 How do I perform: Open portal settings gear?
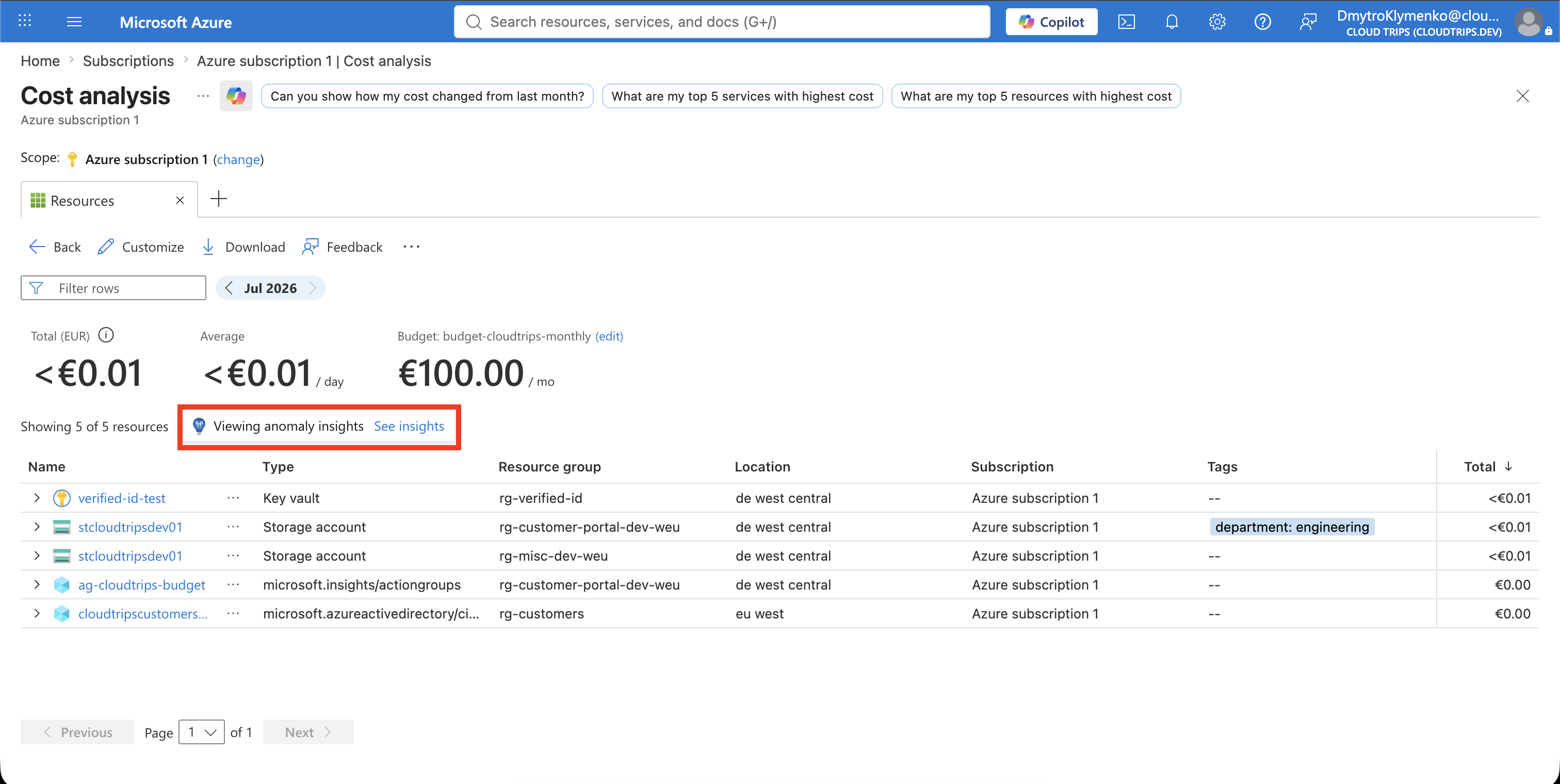coord(1217,22)
